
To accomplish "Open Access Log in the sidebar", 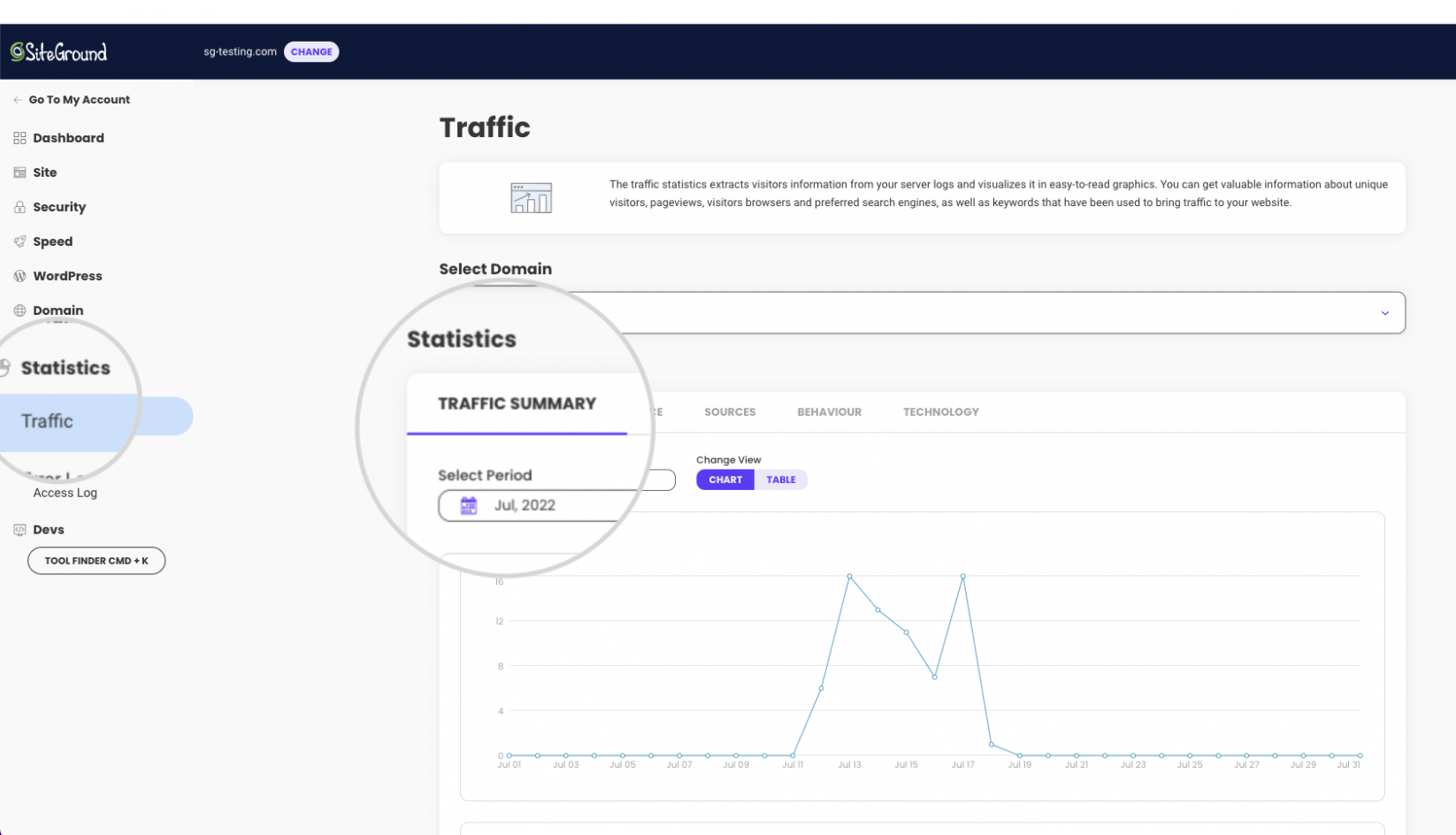I will [x=65, y=493].
